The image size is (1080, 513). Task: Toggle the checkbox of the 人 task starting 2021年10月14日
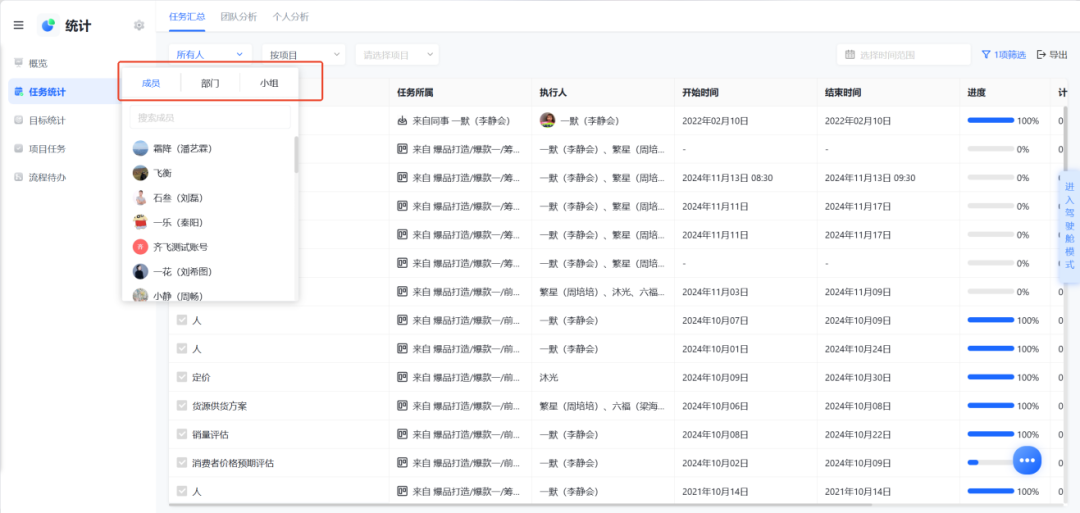tap(182, 491)
